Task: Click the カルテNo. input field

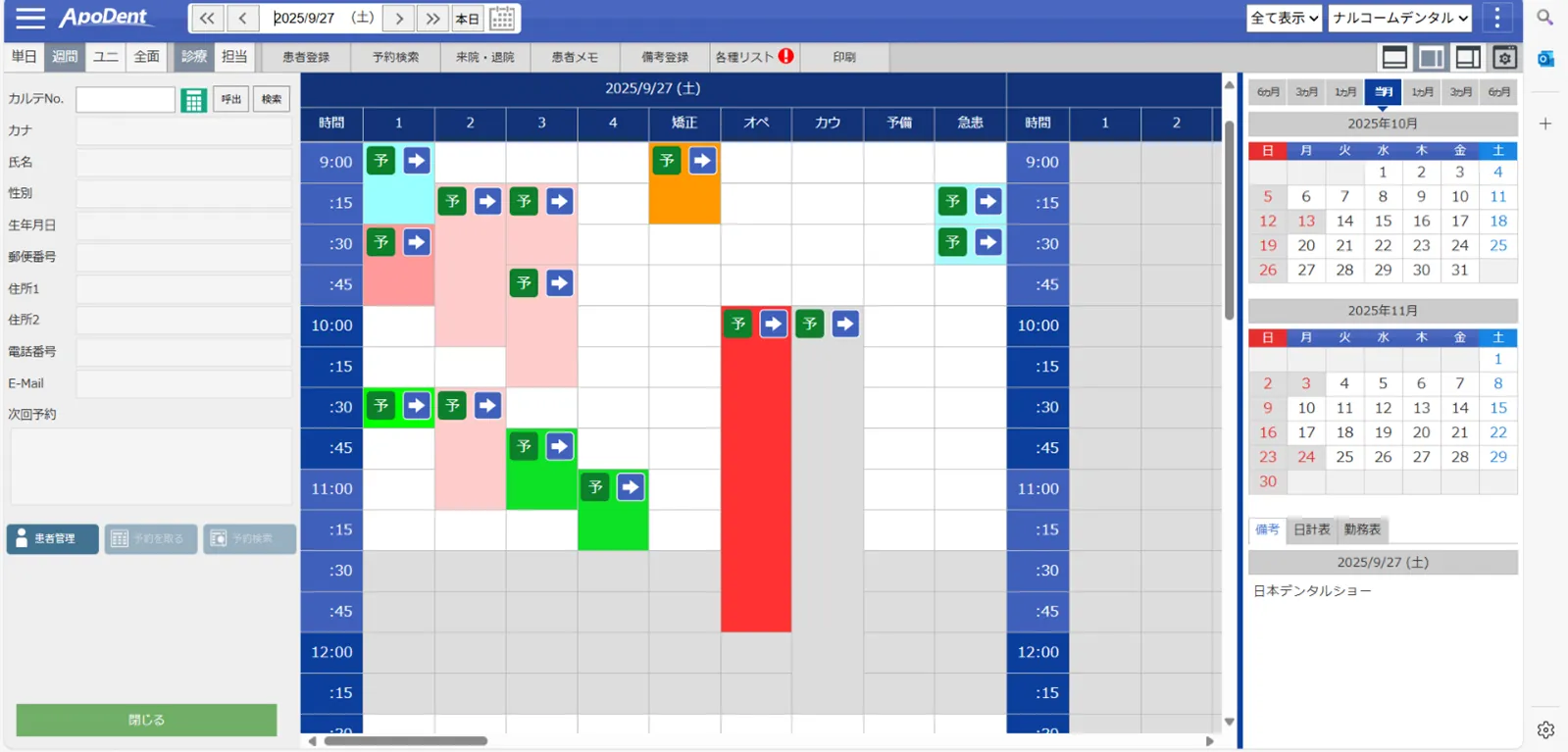Action: tap(126, 99)
